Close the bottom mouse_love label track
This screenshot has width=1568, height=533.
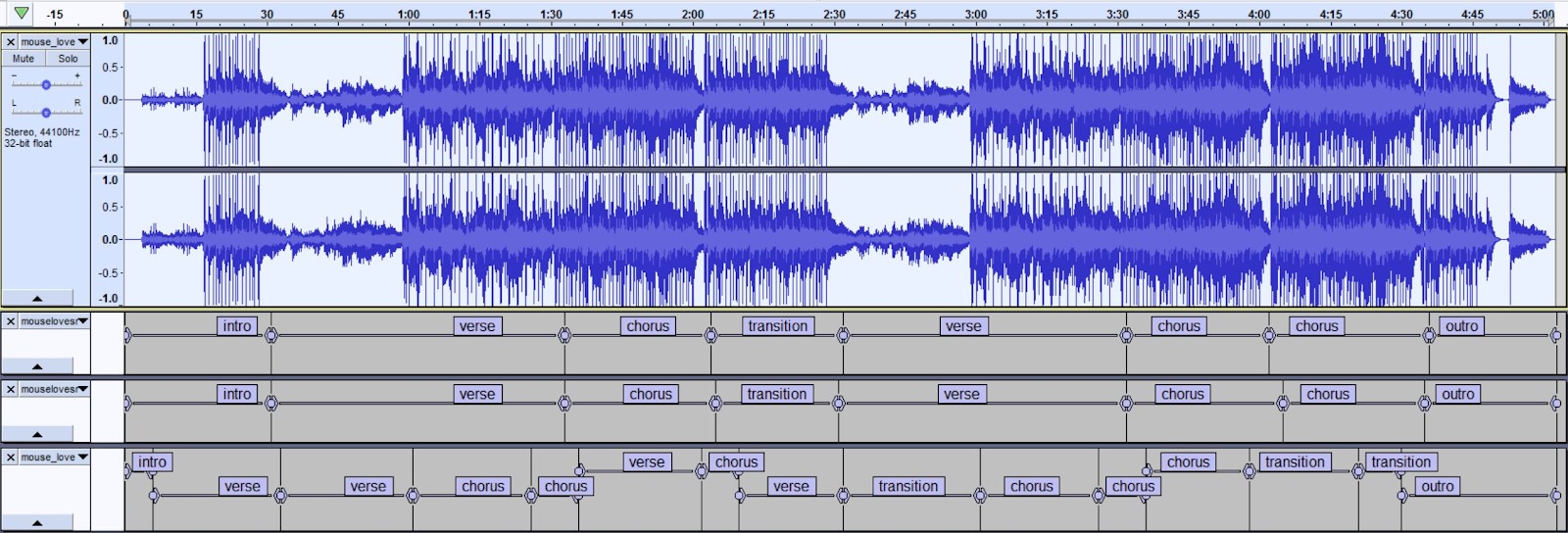10,458
